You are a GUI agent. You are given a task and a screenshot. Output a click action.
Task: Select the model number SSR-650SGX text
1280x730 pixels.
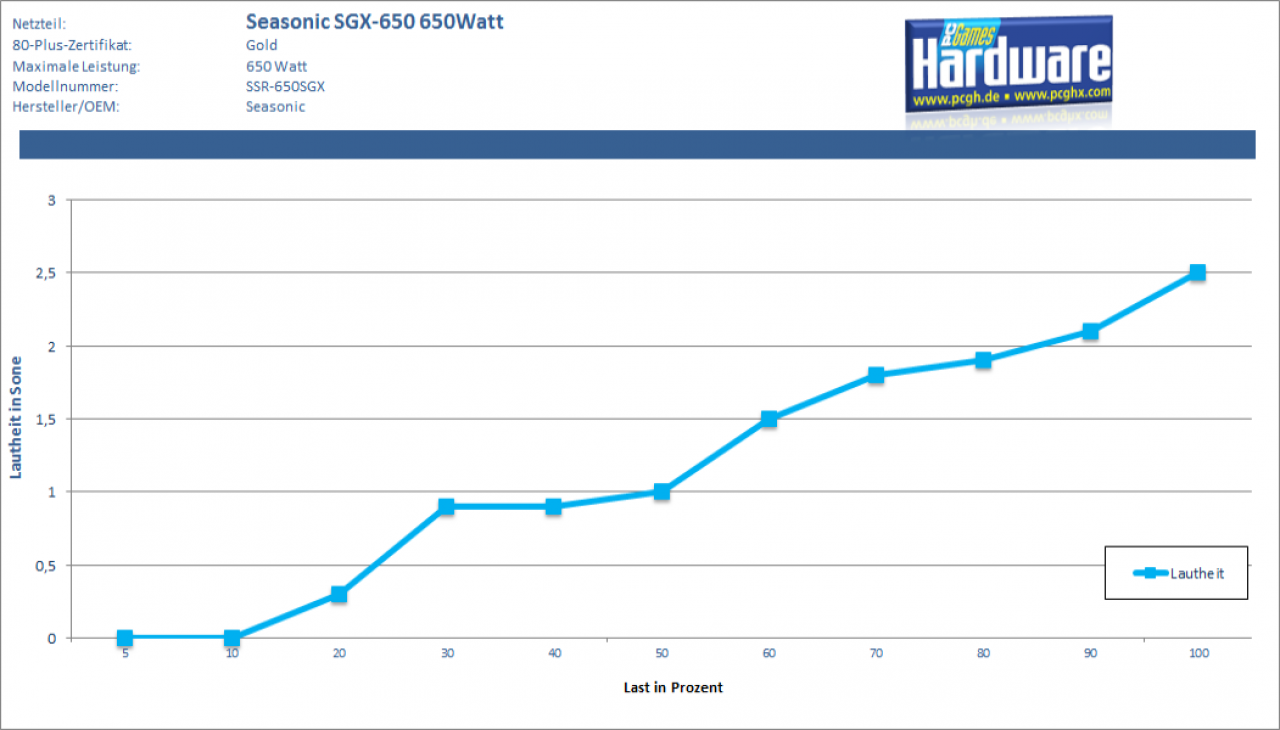tap(285, 86)
